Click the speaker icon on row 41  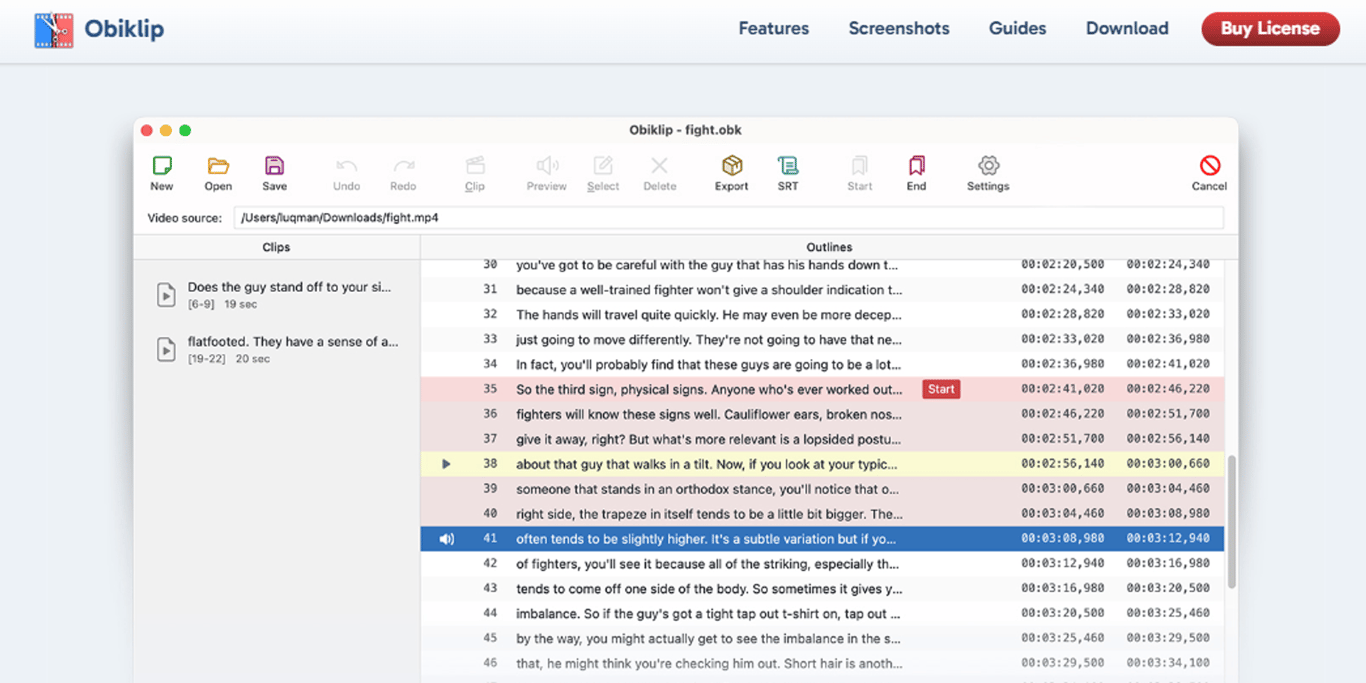tap(447, 539)
